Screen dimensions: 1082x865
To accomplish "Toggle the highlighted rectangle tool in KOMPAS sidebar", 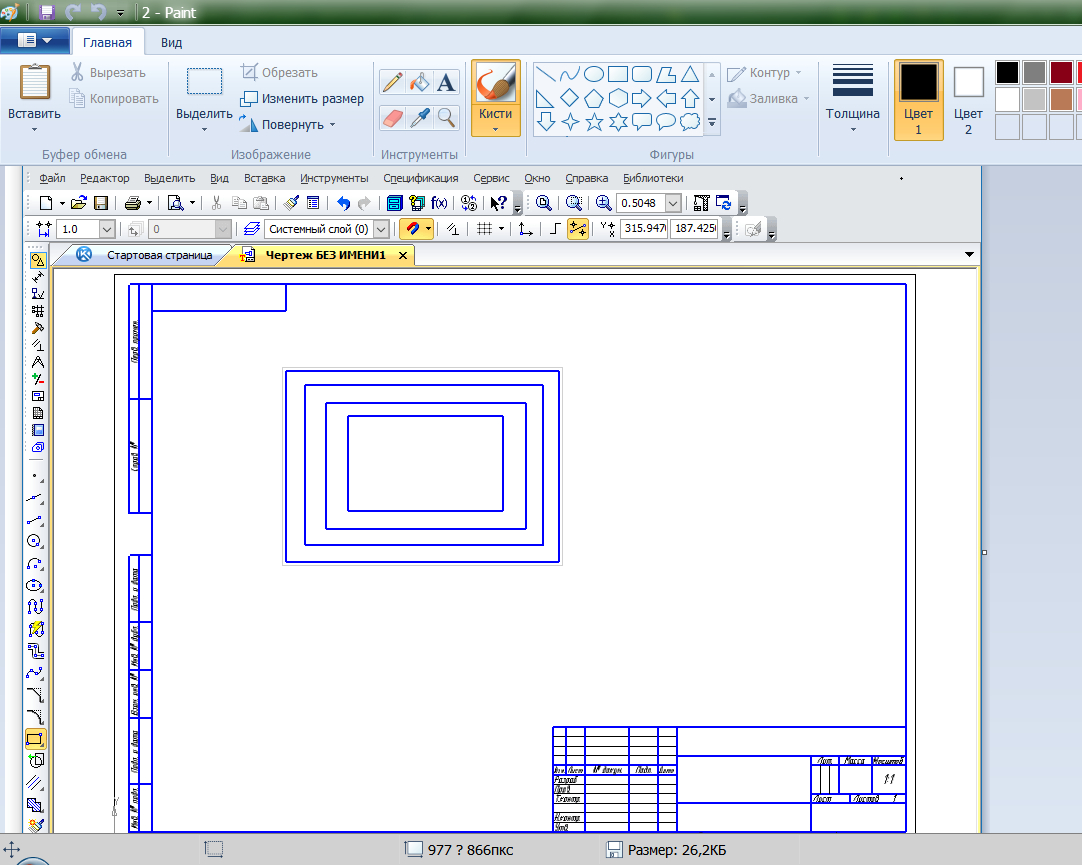I will (35, 739).
